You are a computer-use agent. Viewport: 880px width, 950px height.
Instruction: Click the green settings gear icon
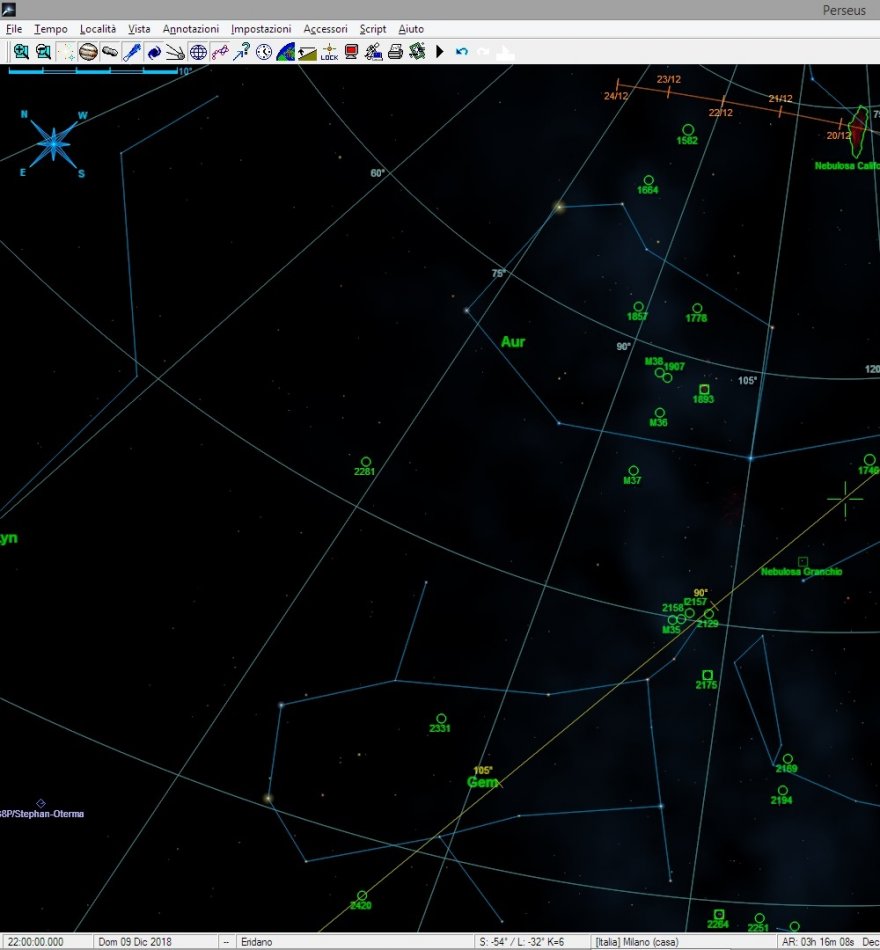click(417, 52)
